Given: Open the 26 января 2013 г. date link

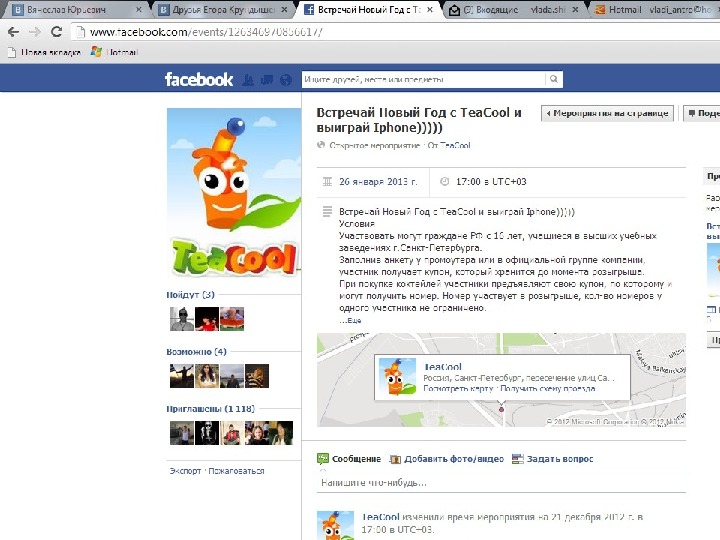Looking at the screenshot, I should [378, 181].
